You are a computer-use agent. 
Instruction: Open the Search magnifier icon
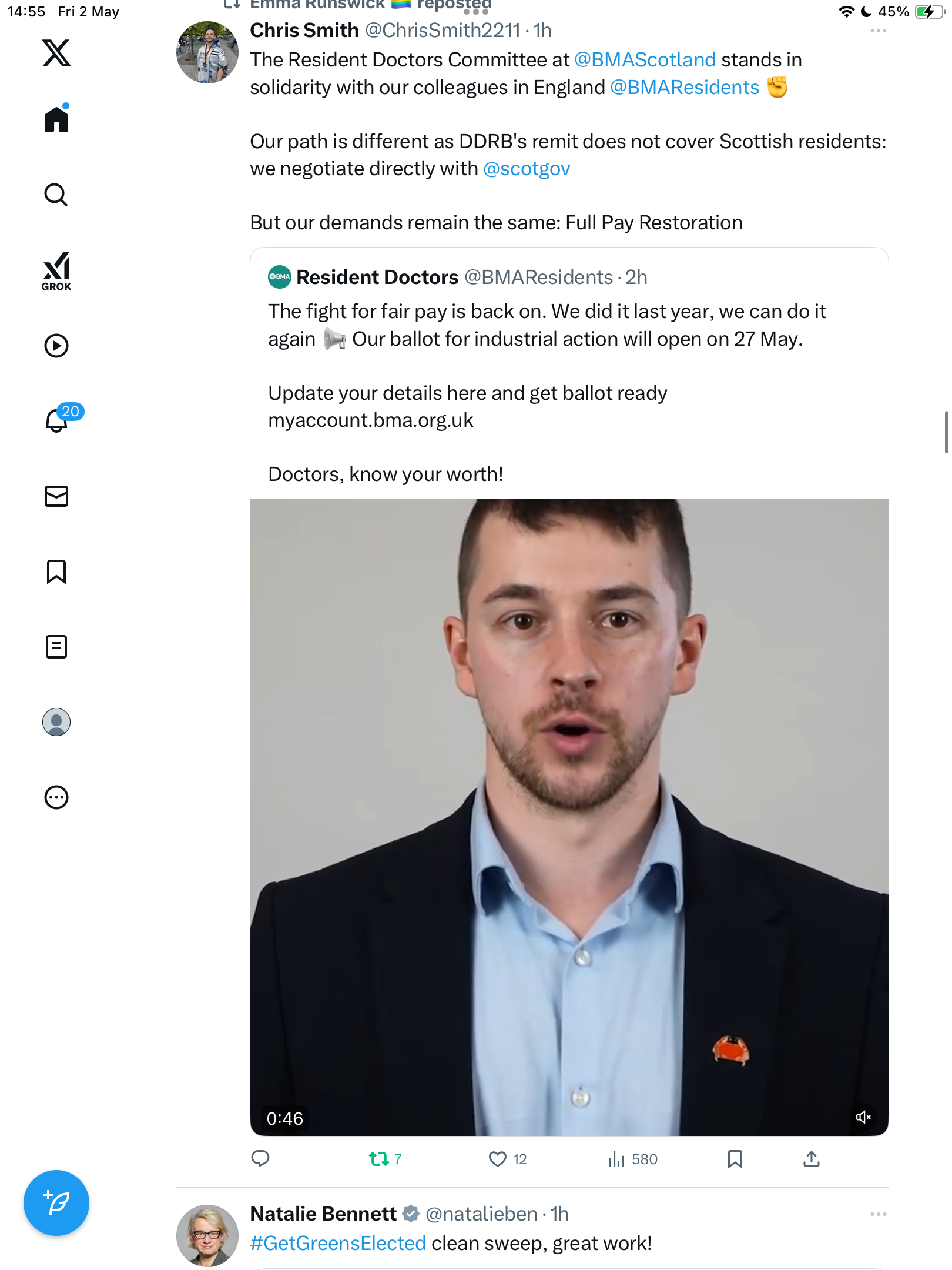tap(56, 195)
